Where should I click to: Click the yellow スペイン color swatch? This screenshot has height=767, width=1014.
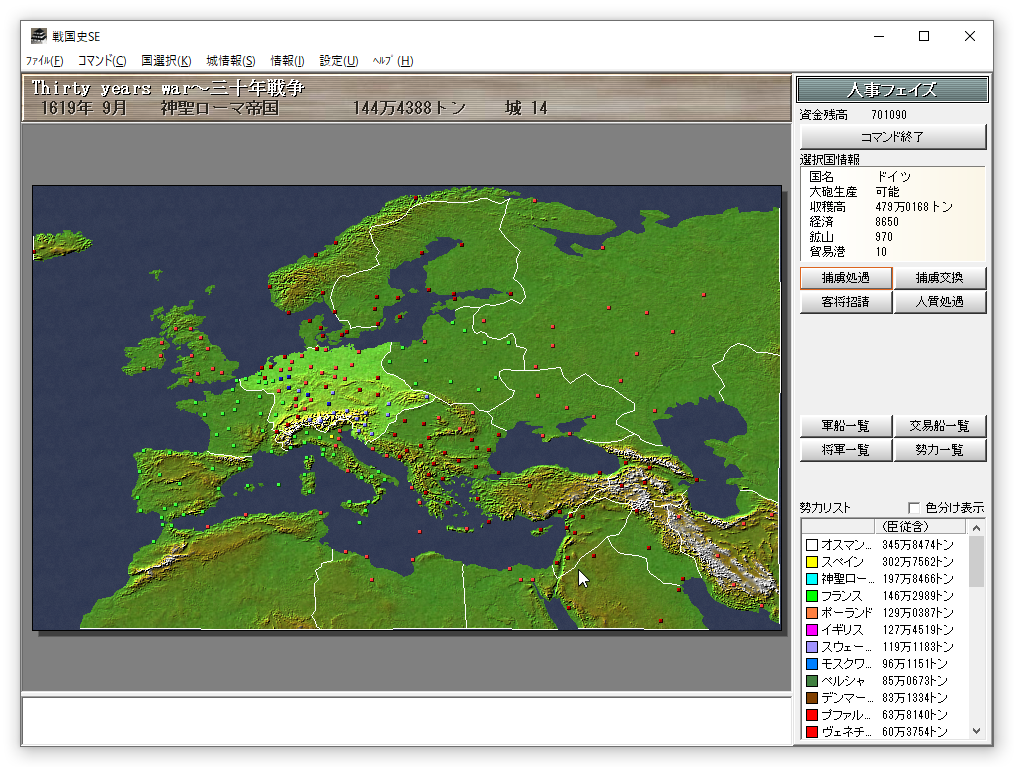[812, 562]
